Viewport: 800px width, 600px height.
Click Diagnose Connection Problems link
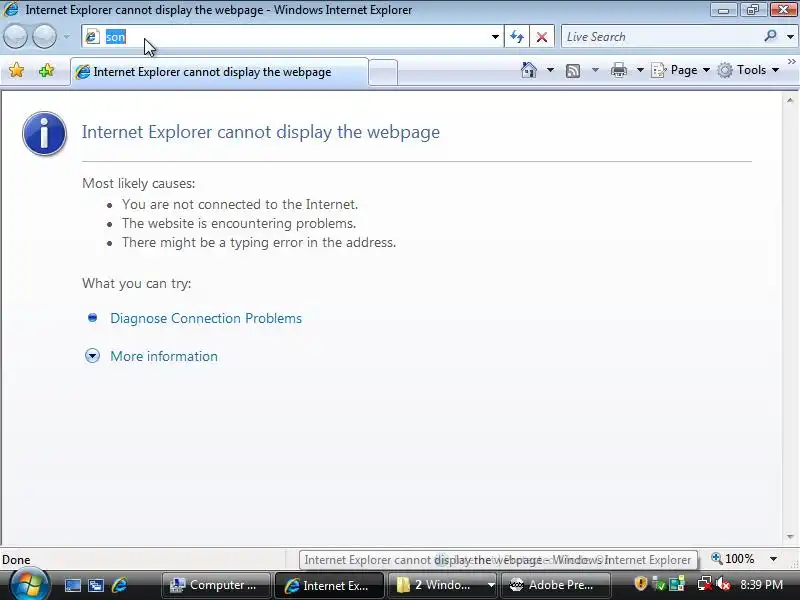tap(206, 318)
